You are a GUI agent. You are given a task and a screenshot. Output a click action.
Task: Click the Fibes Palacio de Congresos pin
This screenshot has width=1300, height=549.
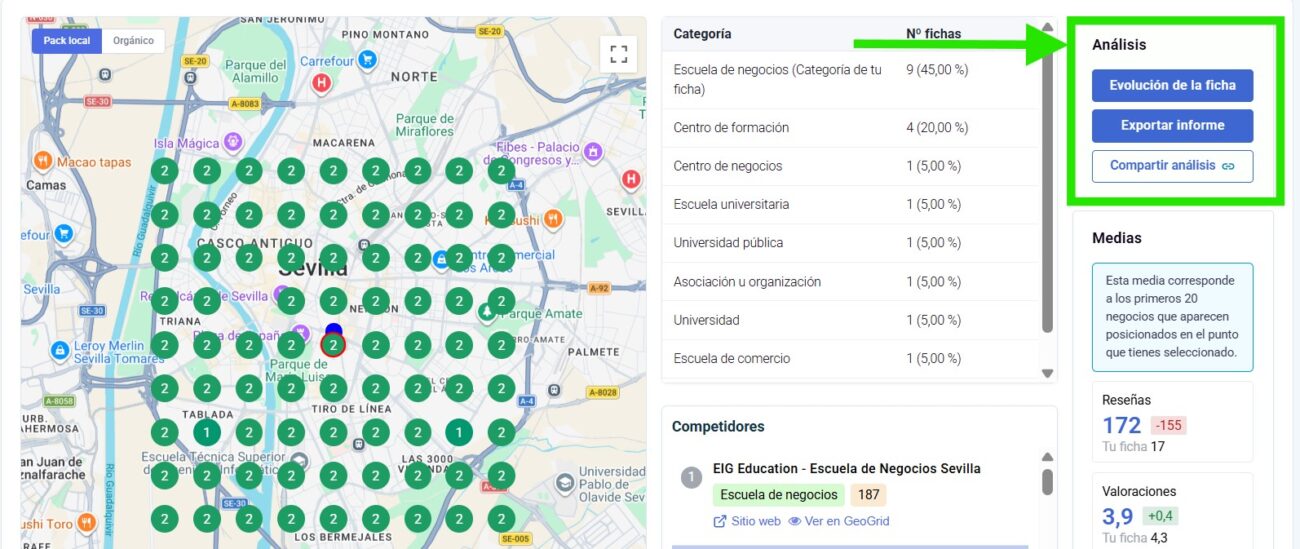click(594, 151)
